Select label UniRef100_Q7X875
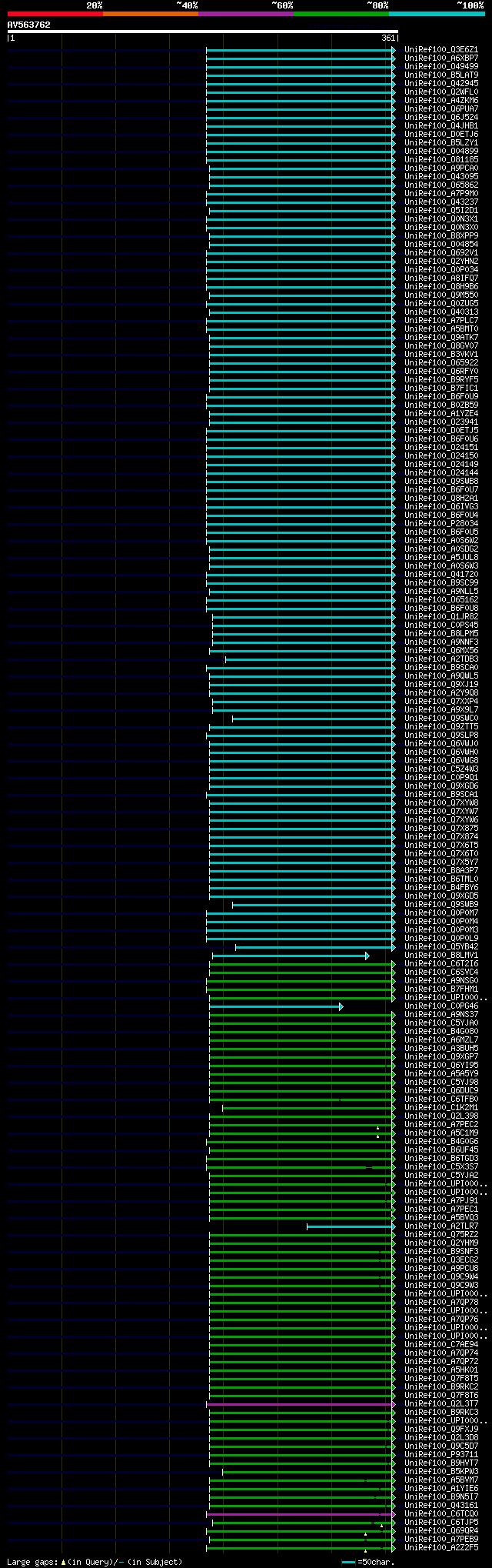 pyautogui.click(x=441, y=828)
